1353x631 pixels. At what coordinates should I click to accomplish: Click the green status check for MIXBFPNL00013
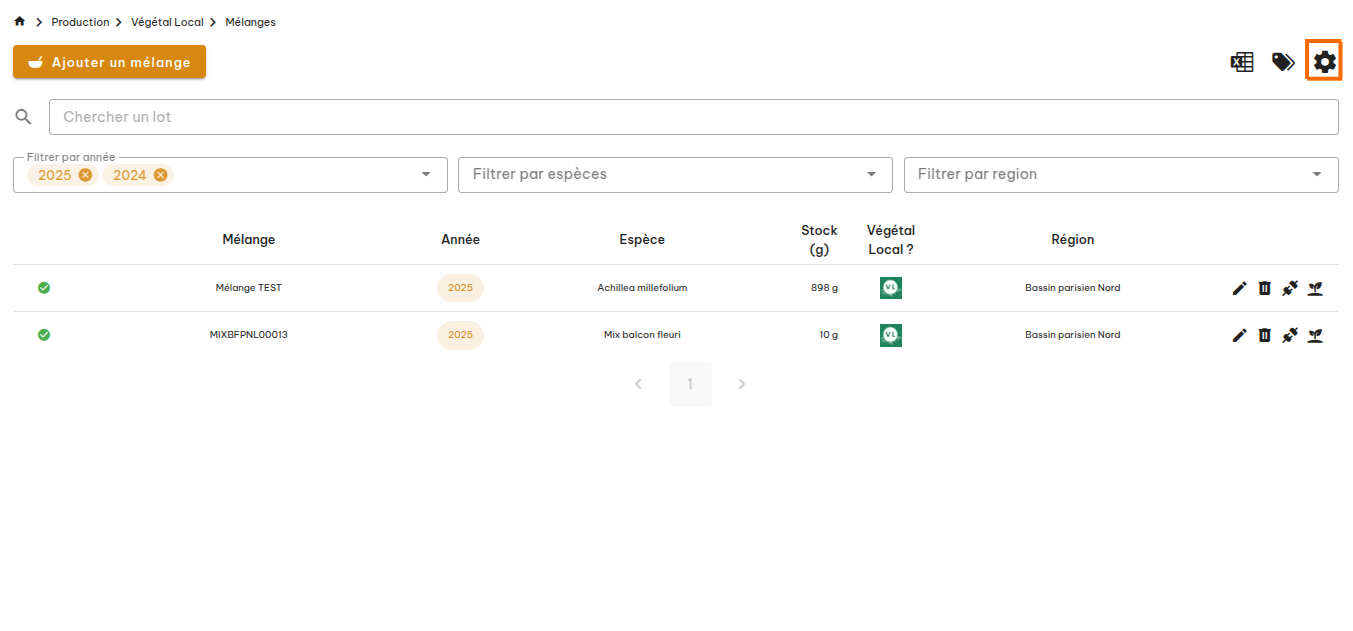pyautogui.click(x=44, y=335)
